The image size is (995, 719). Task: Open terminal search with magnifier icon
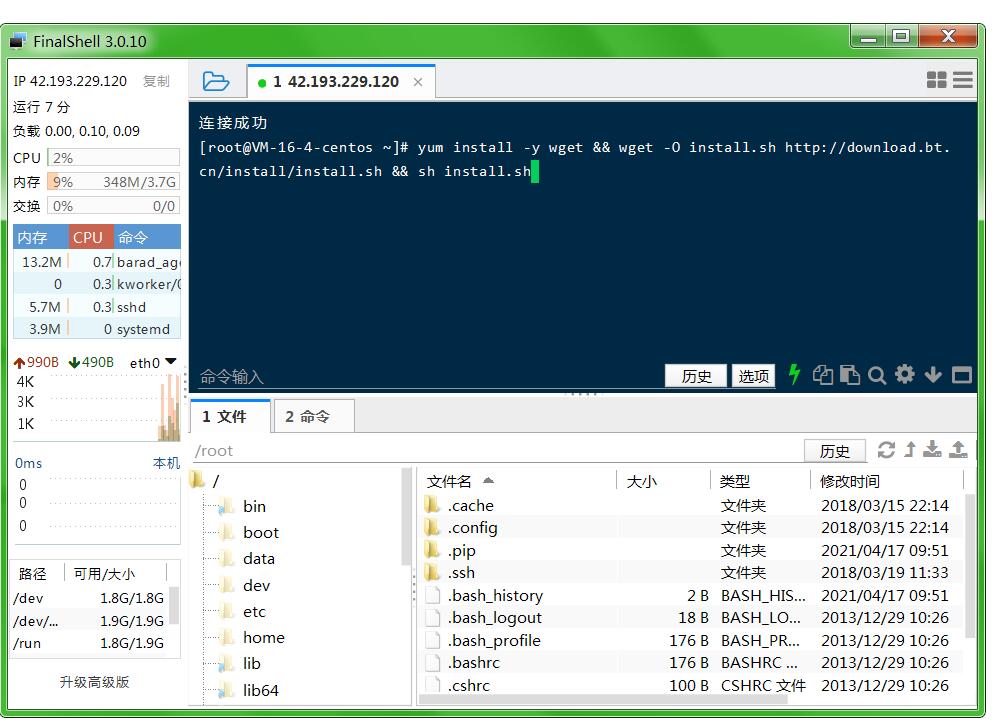877,375
